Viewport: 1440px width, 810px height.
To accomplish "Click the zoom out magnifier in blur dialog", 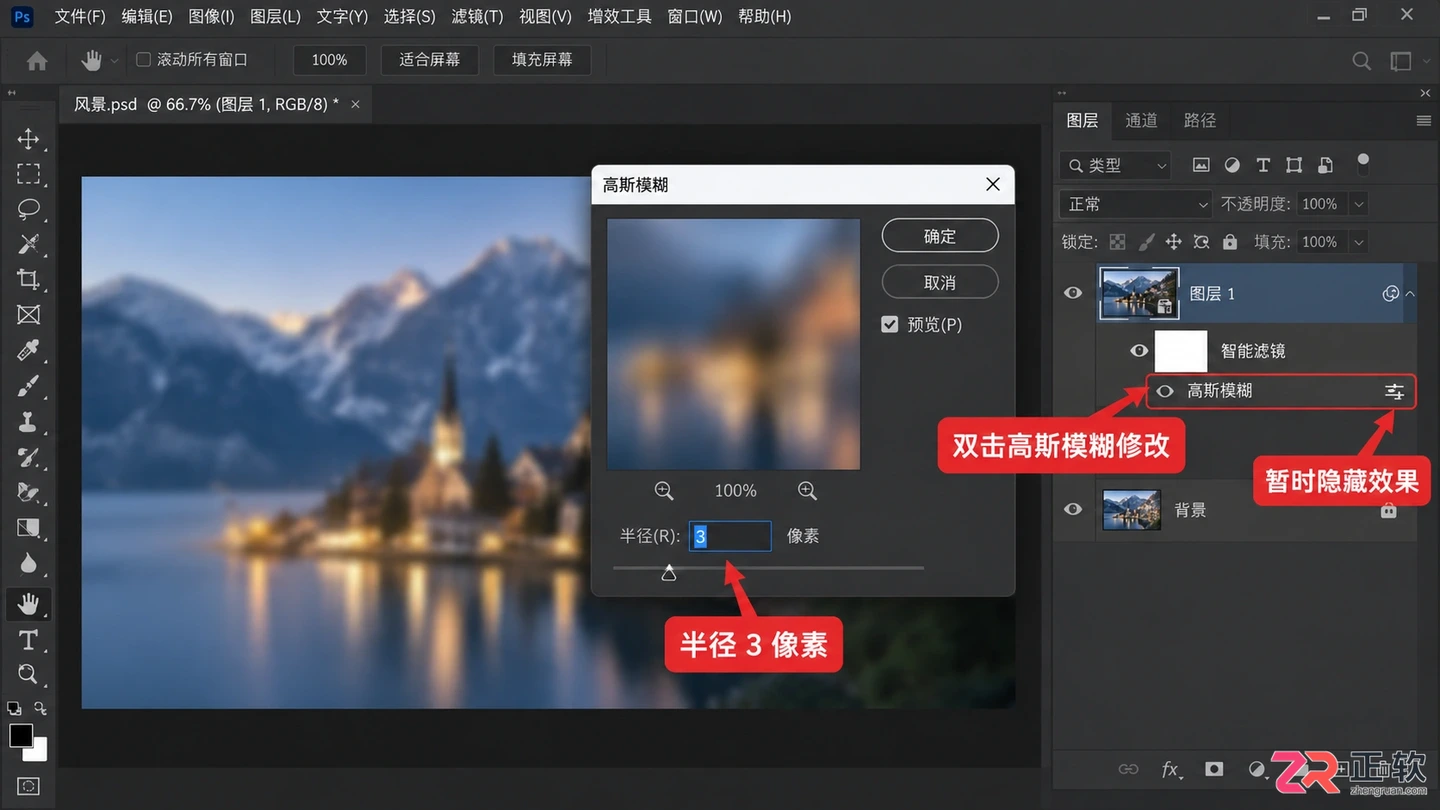I will click(664, 491).
